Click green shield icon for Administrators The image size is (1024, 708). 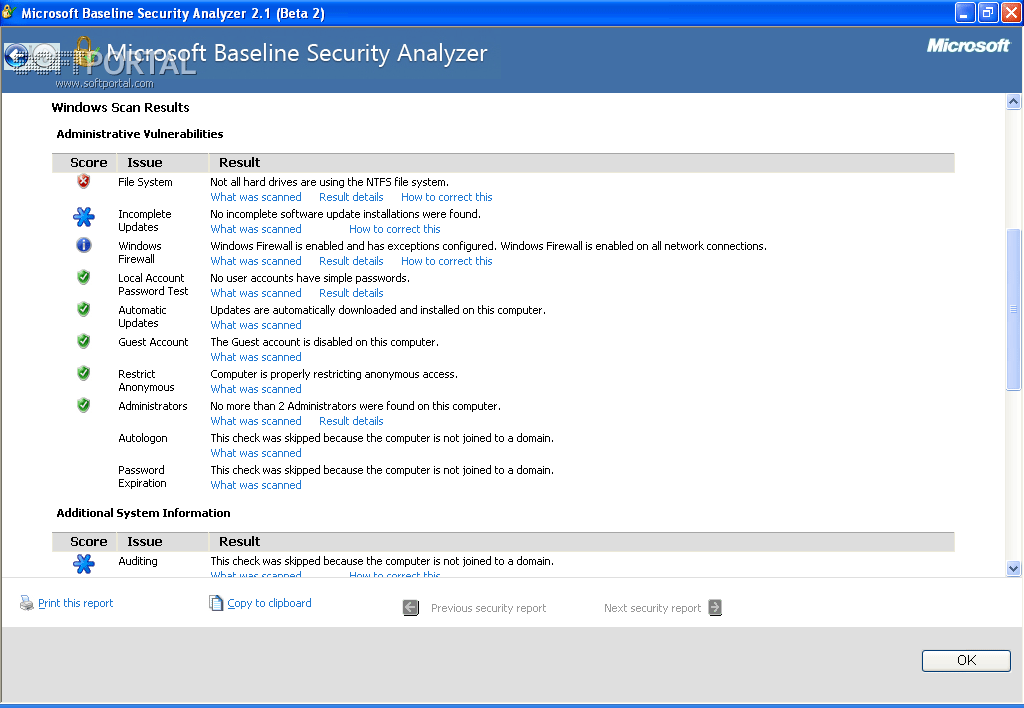coord(84,406)
